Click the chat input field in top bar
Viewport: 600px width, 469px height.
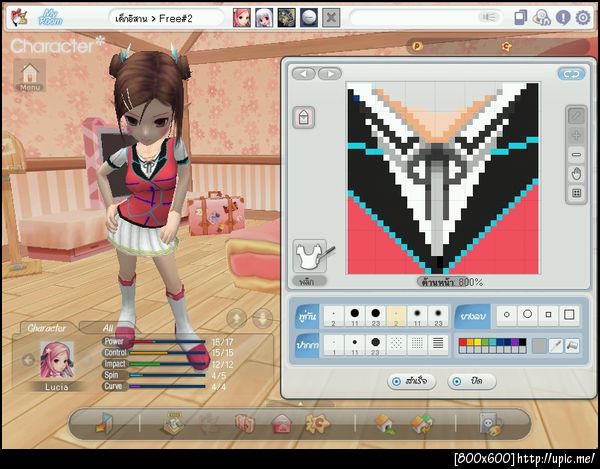426,18
